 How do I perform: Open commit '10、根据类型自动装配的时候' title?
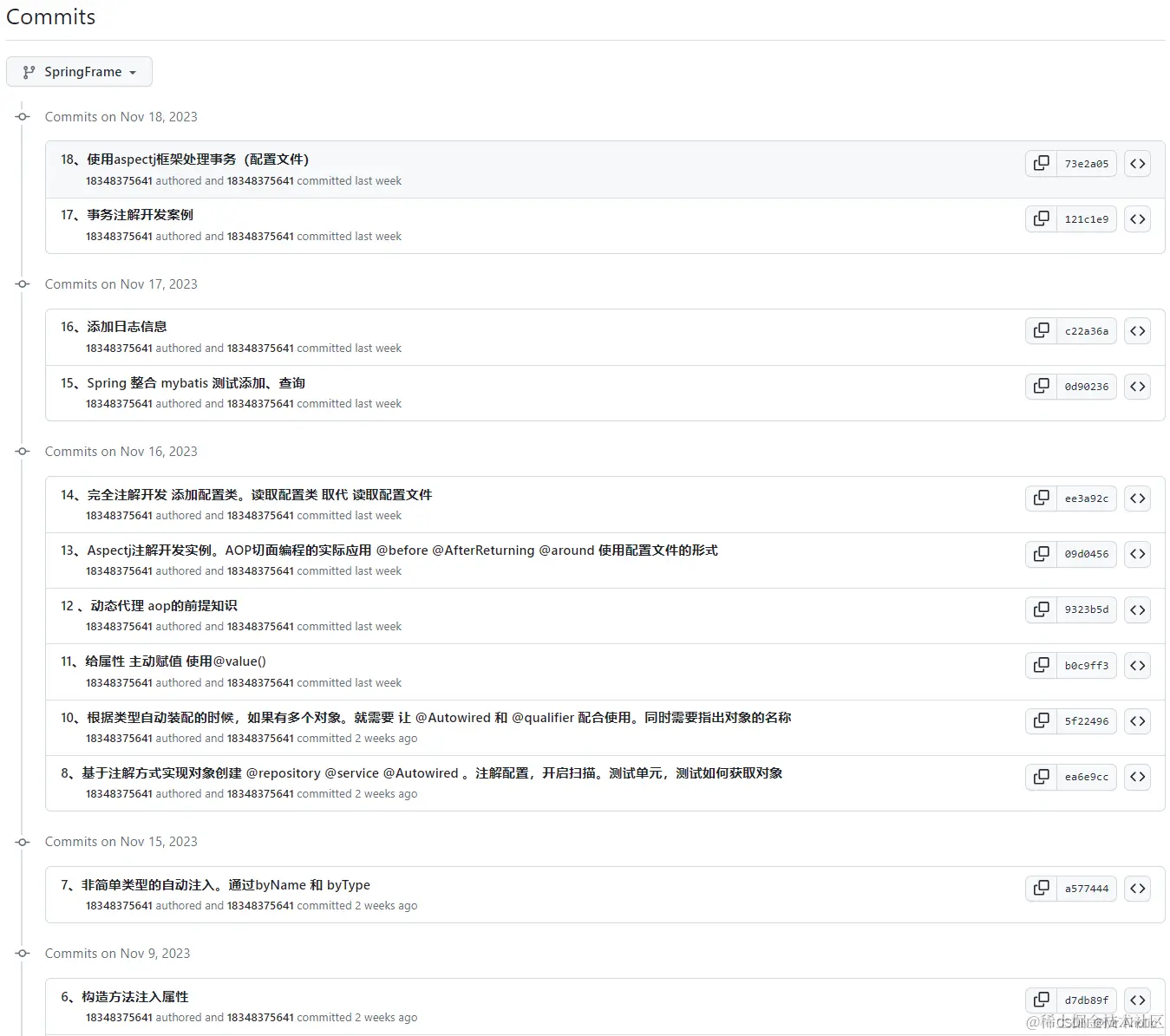(x=426, y=717)
